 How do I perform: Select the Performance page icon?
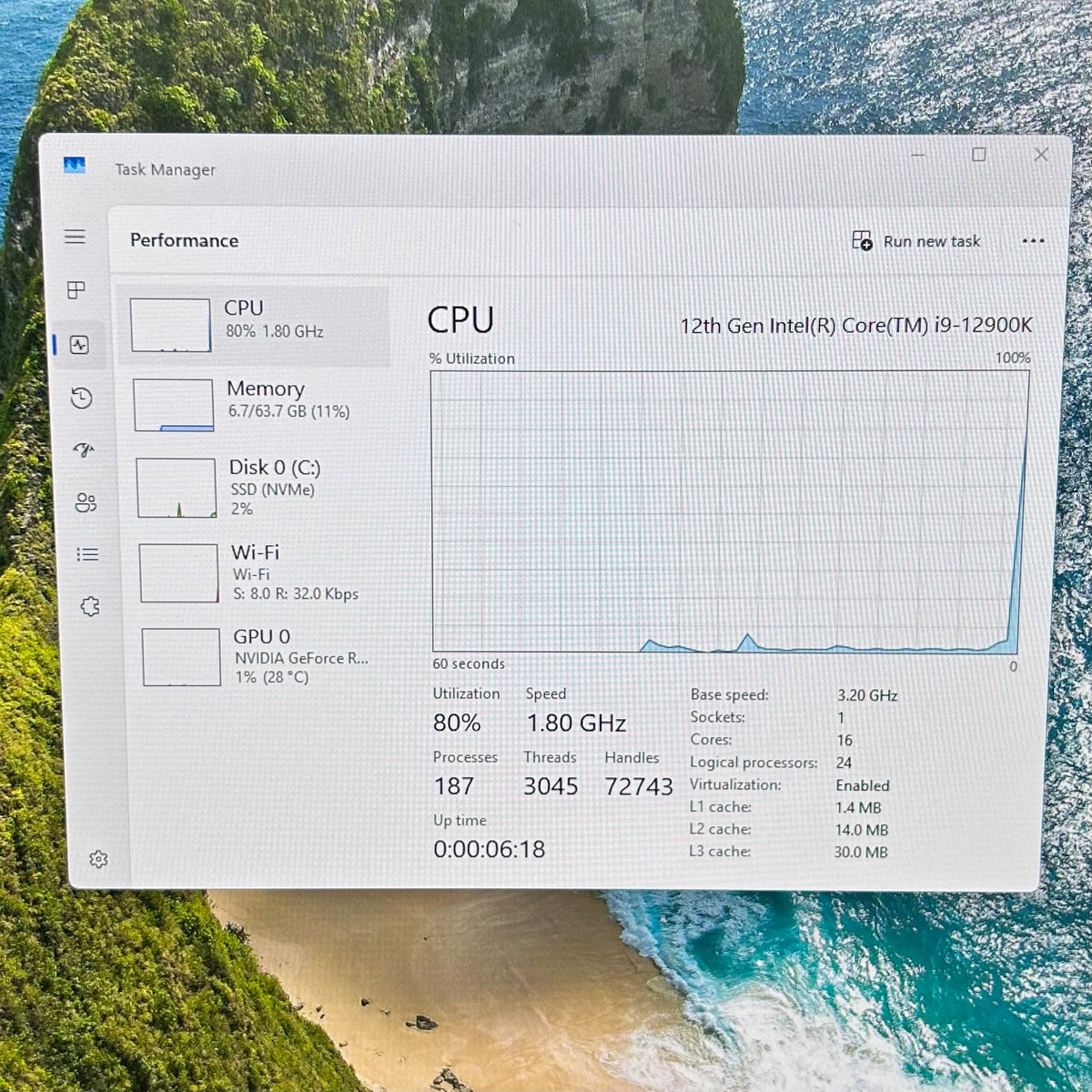pyautogui.click(x=79, y=345)
